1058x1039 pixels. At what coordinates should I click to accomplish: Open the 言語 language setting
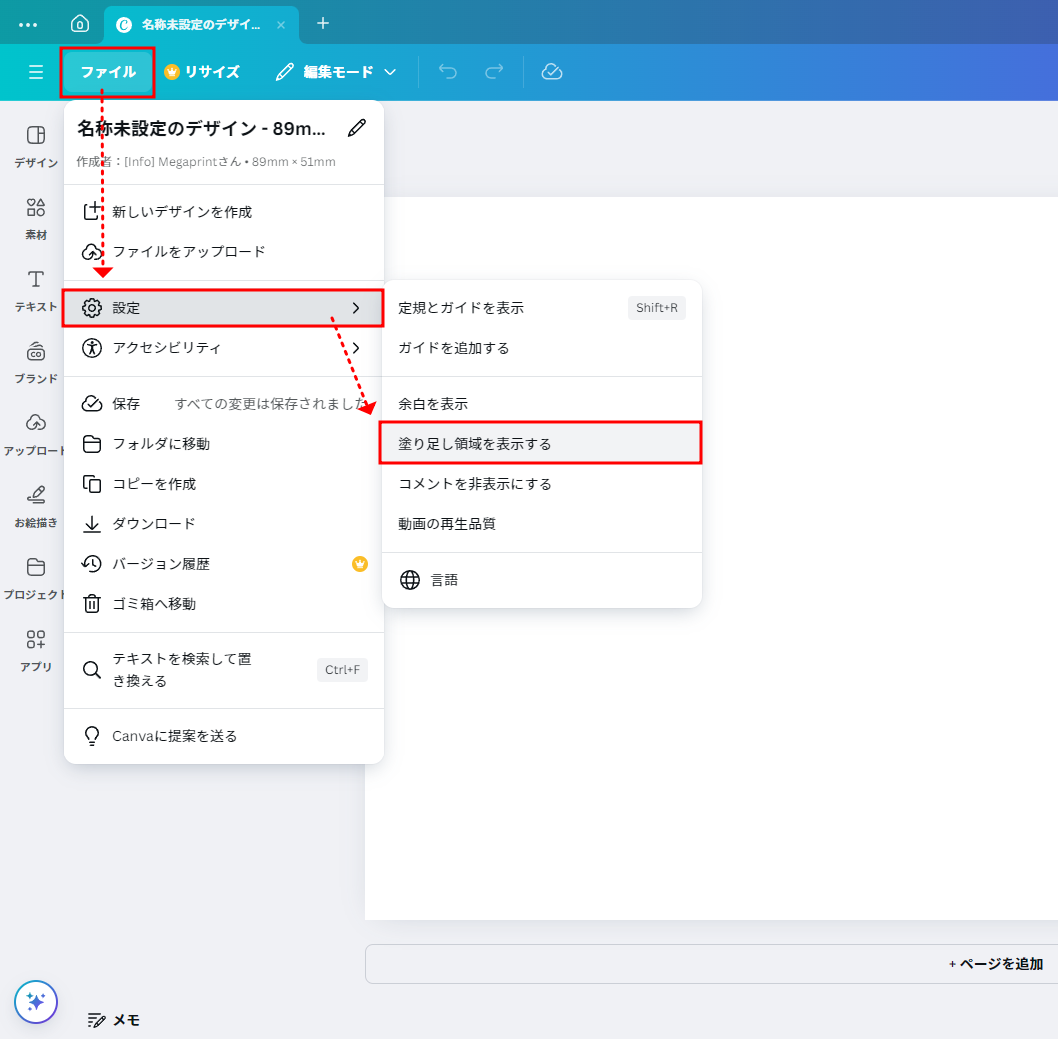542,580
